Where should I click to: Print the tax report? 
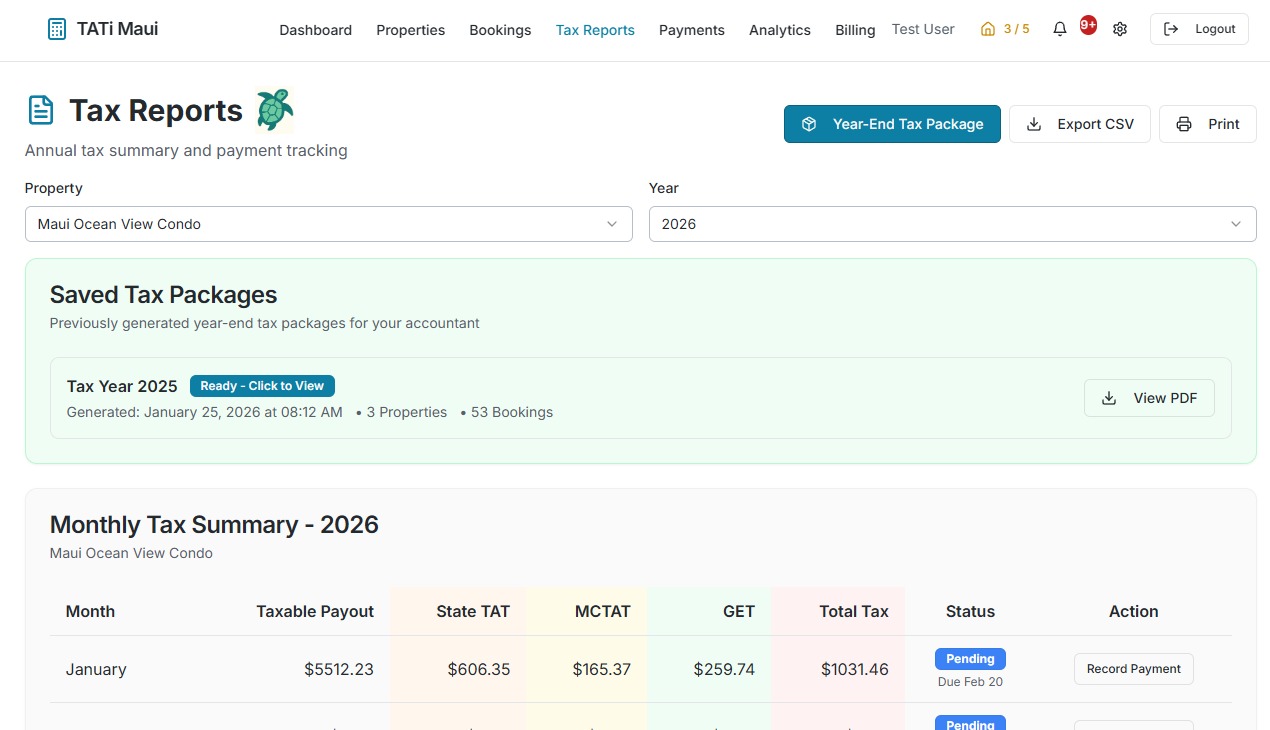point(1207,124)
